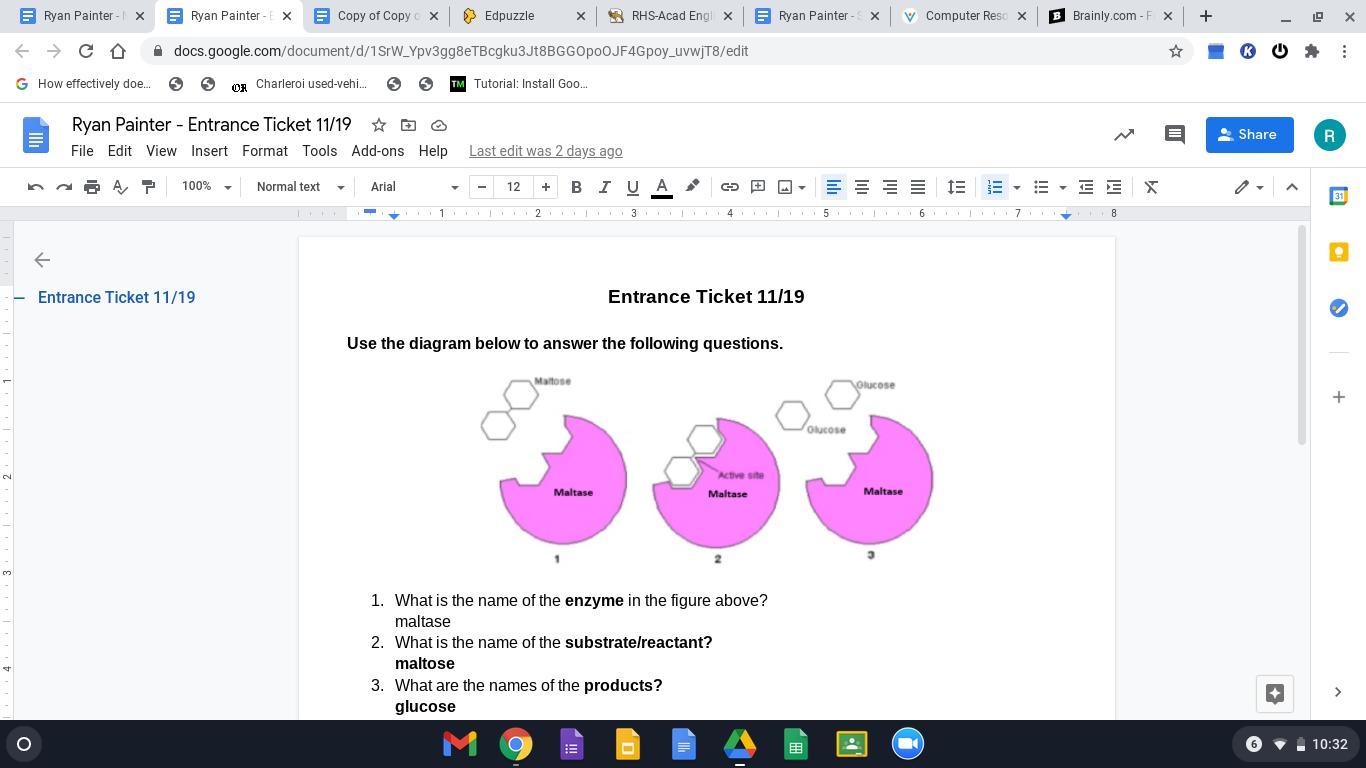1366x768 pixels.
Task: Open the last edit history link
Action: (x=546, y=151)
